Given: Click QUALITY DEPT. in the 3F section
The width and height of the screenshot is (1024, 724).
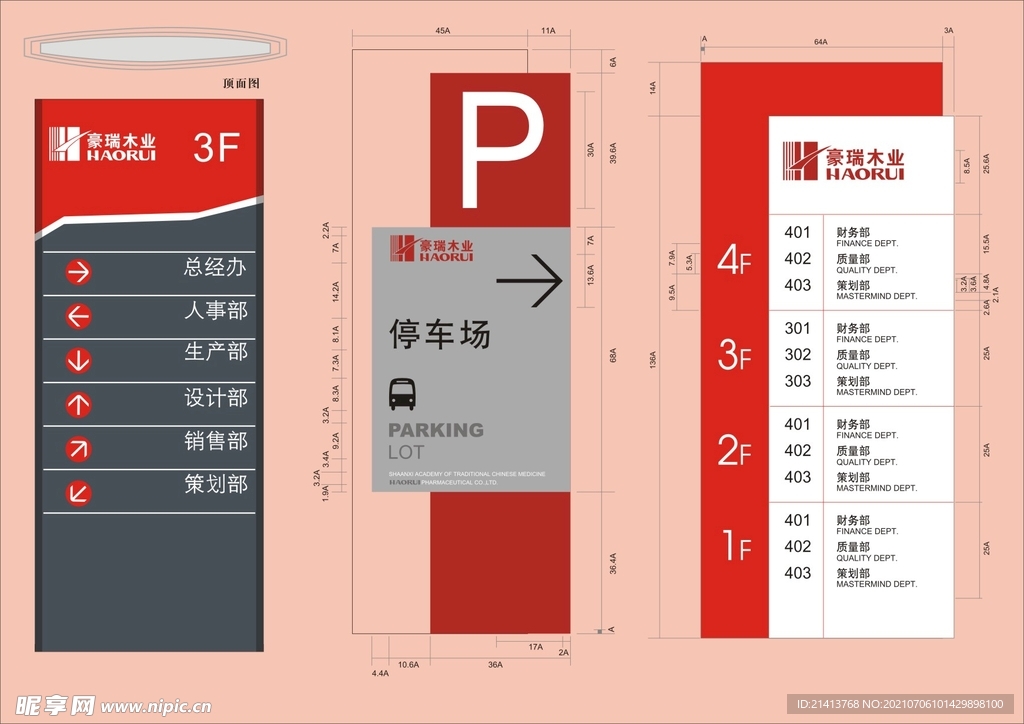Looking at the screenshot, I should pyautogui.click(x=867, y=366).
